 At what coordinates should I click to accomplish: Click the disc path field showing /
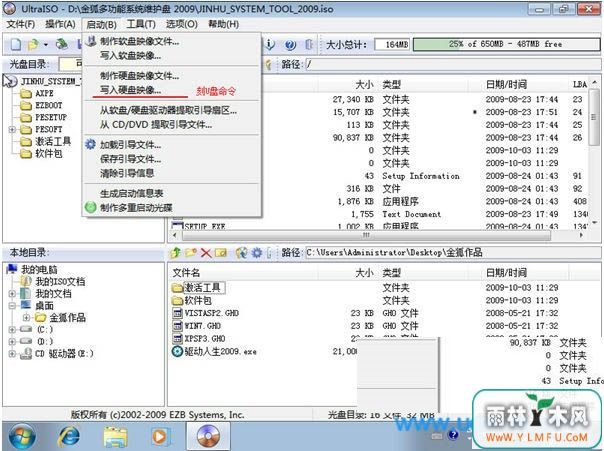(x=453, y=64)
